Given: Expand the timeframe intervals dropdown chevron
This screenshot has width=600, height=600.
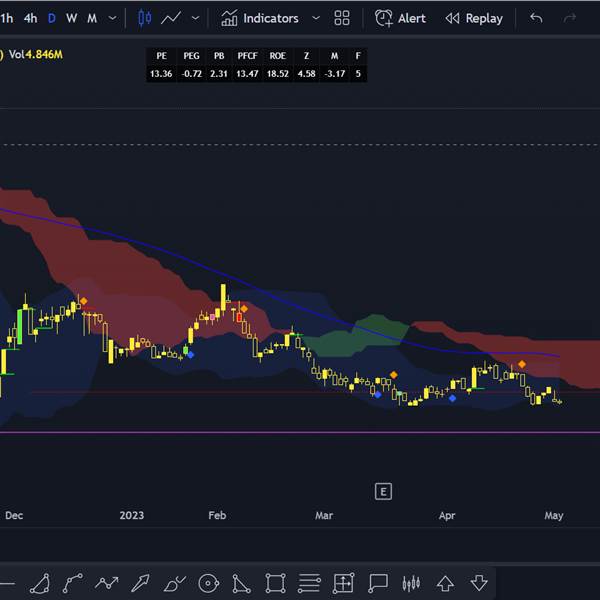Looking at the screenshot, I should (x=112, y=18).
